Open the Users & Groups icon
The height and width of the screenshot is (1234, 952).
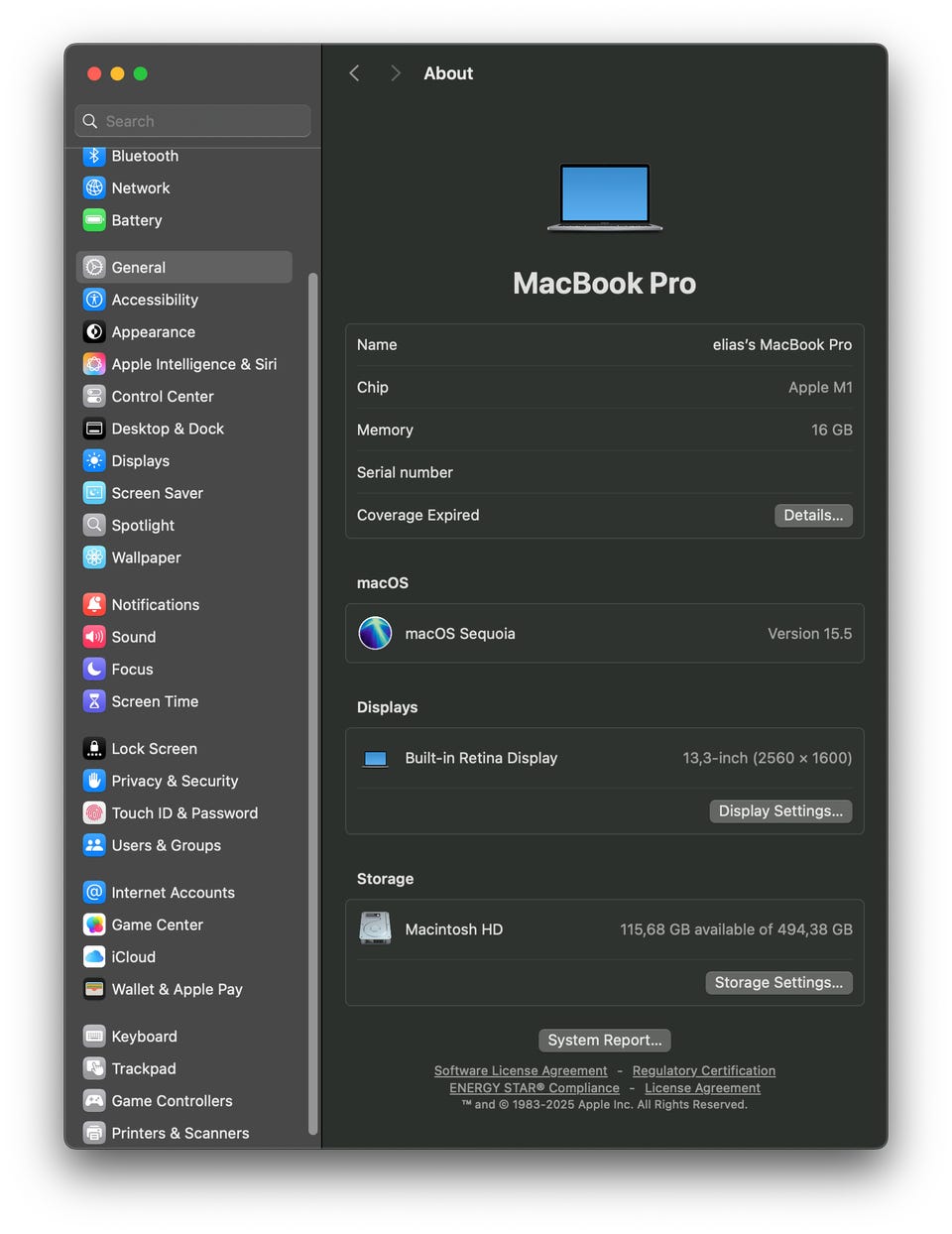pyautogui.click(x=94, y=845)
